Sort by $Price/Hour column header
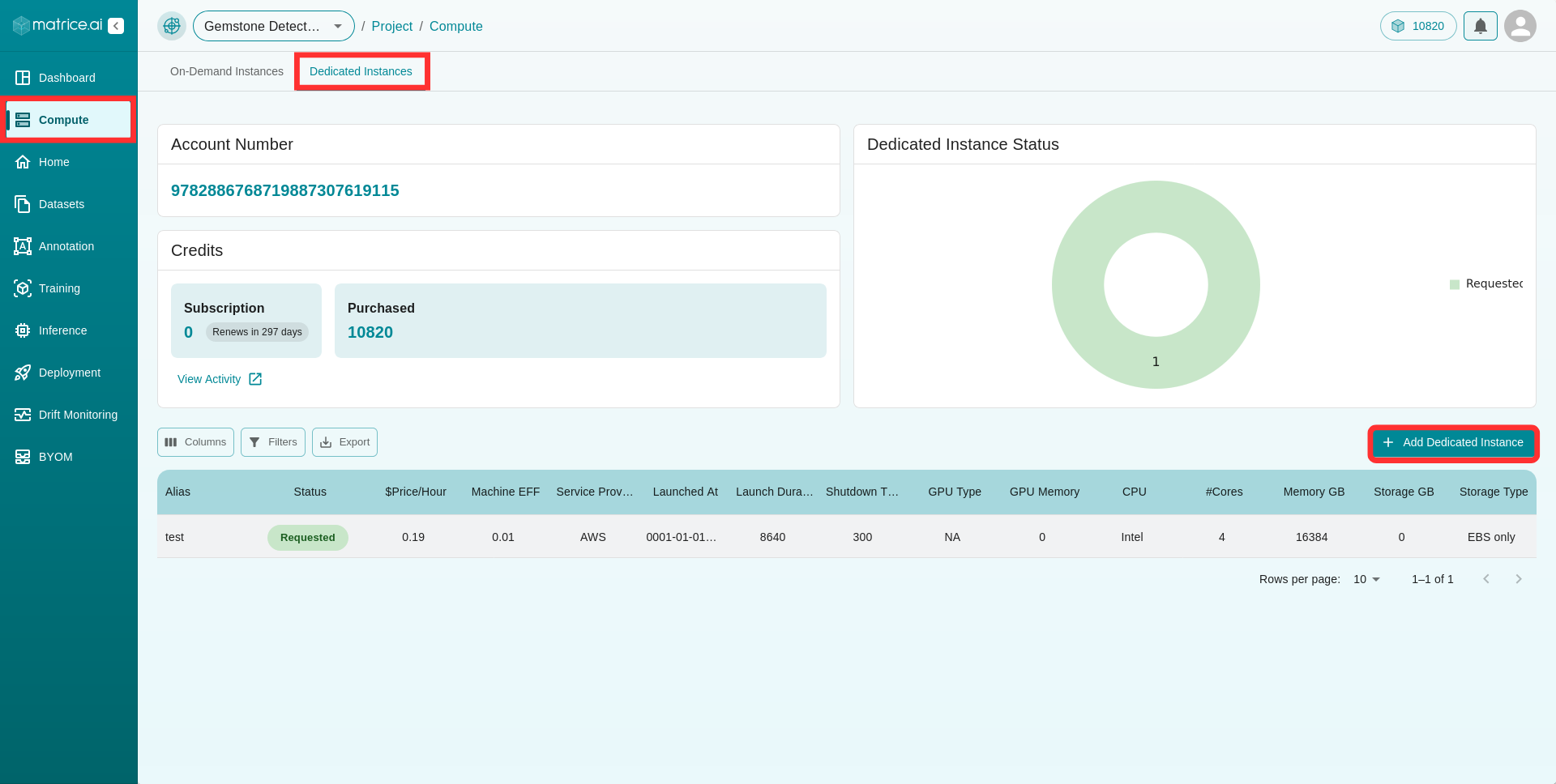 [x=416, y=492]
